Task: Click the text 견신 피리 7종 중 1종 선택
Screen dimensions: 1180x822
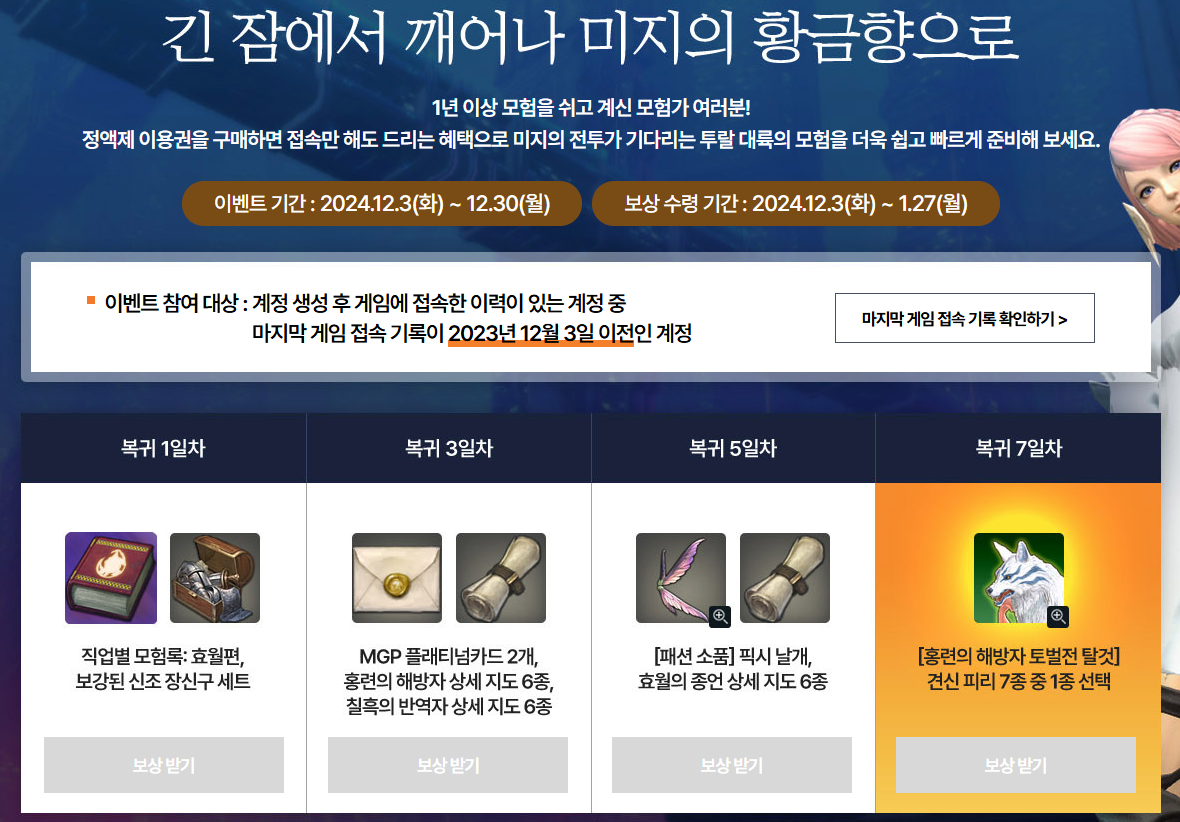Action: [x=1018, y=681]
